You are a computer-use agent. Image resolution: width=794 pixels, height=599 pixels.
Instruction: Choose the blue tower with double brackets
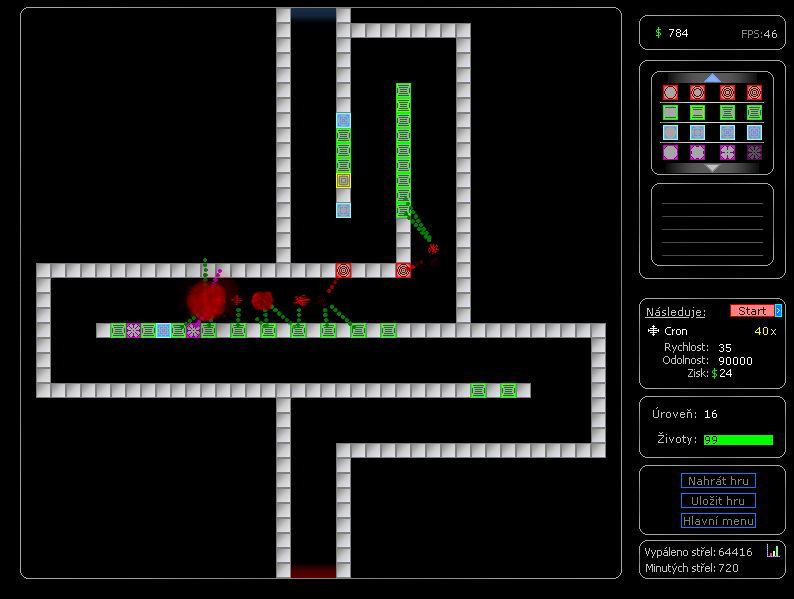[x=697, y=133]
